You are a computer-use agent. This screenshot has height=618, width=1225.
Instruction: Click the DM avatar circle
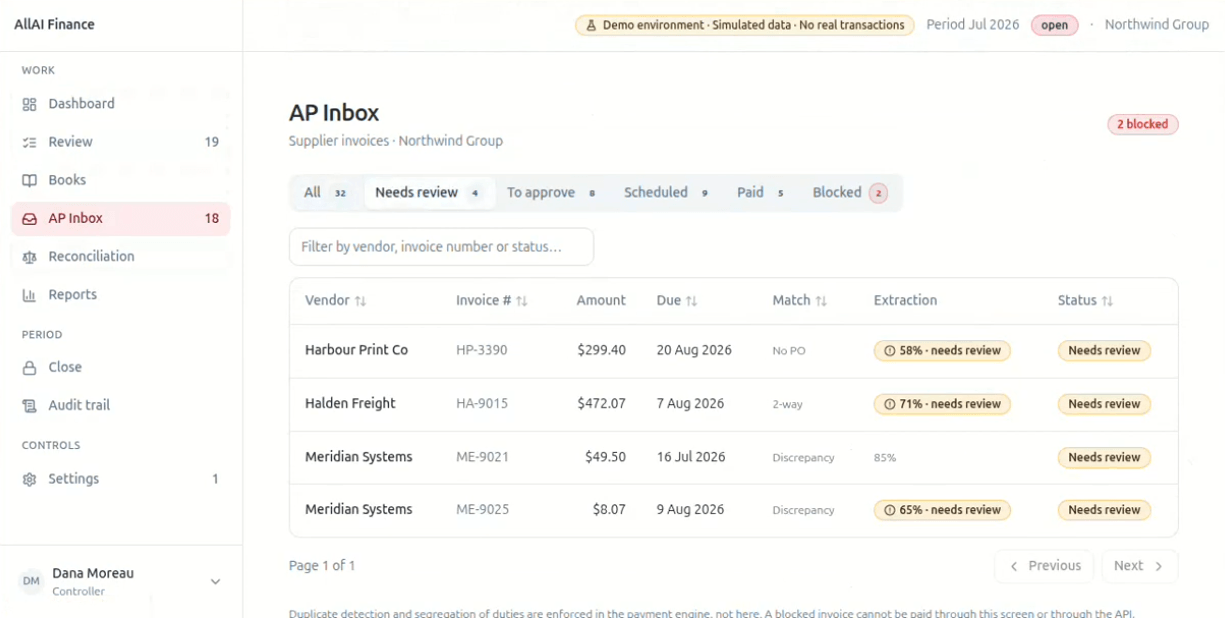coord(31,581)
